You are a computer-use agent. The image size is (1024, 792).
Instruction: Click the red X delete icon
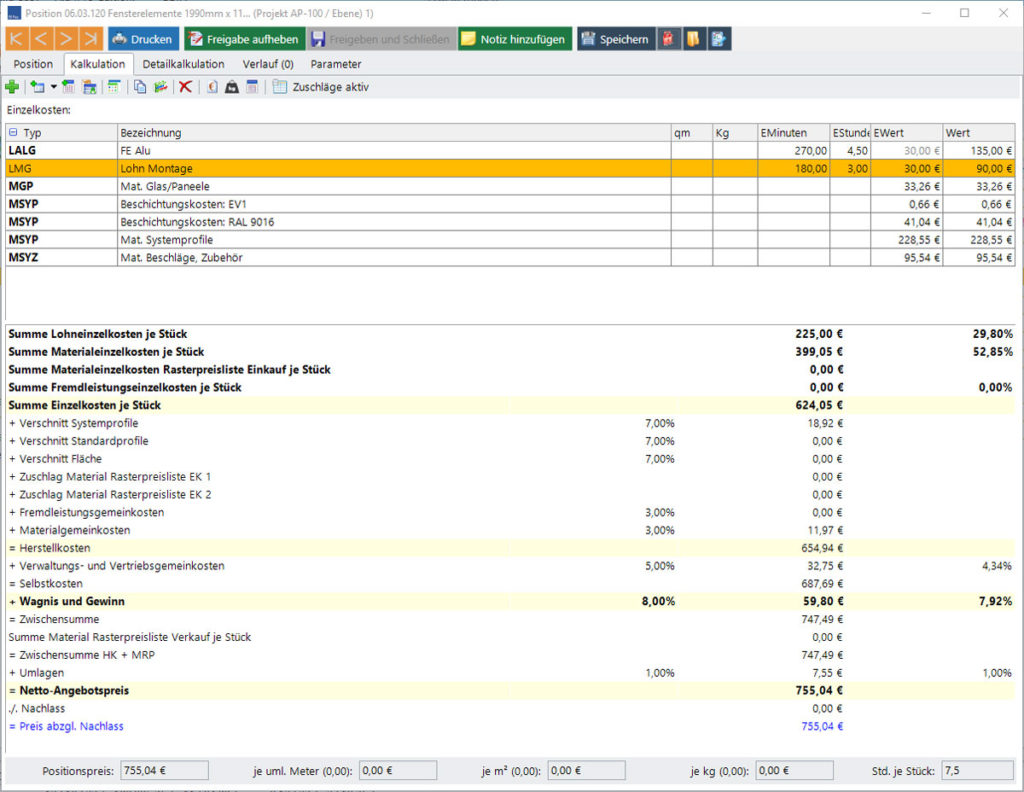(x=185, y=87)
